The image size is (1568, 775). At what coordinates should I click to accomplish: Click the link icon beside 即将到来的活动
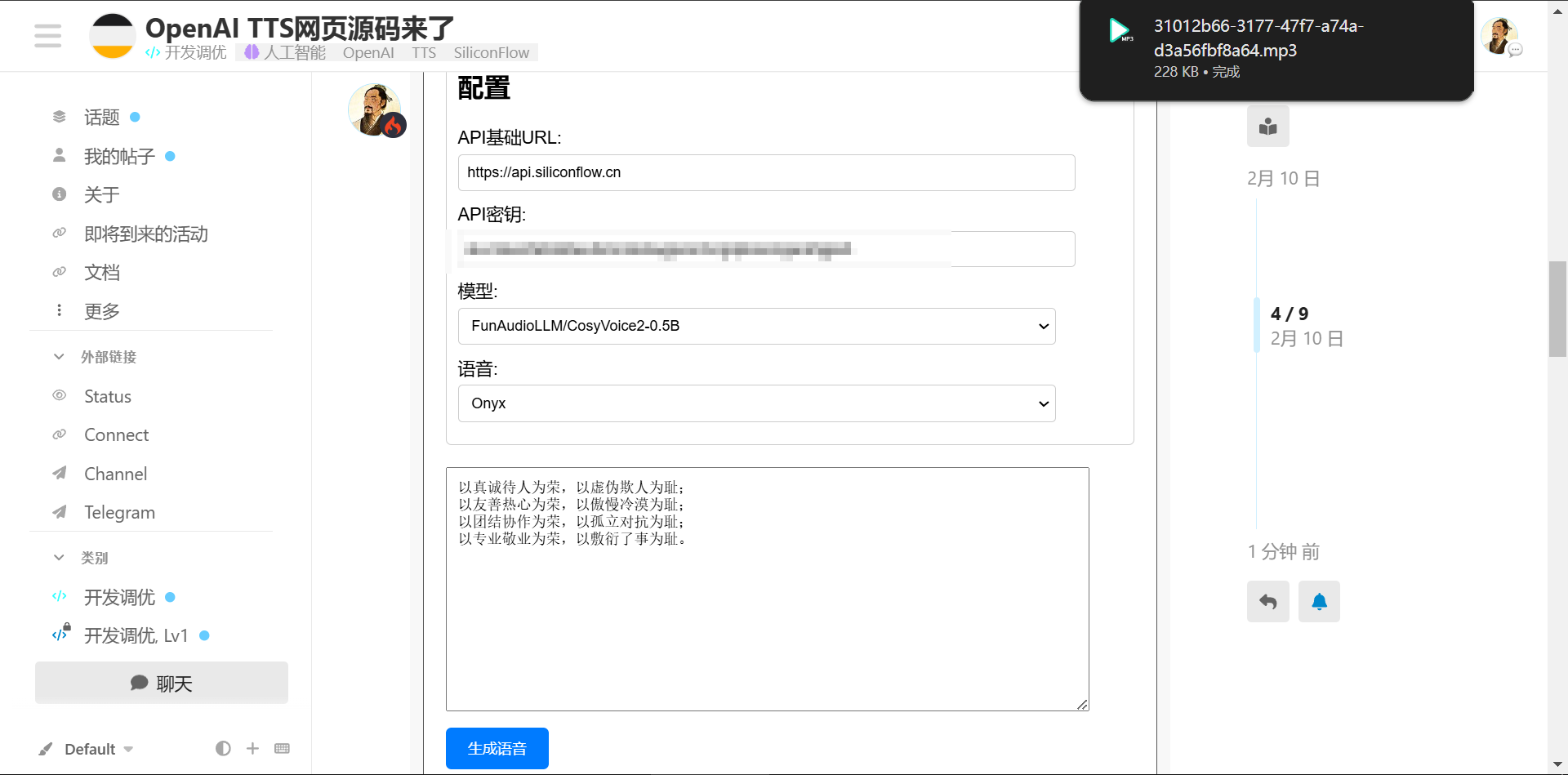pyautogui.click(x=59, y=233)
